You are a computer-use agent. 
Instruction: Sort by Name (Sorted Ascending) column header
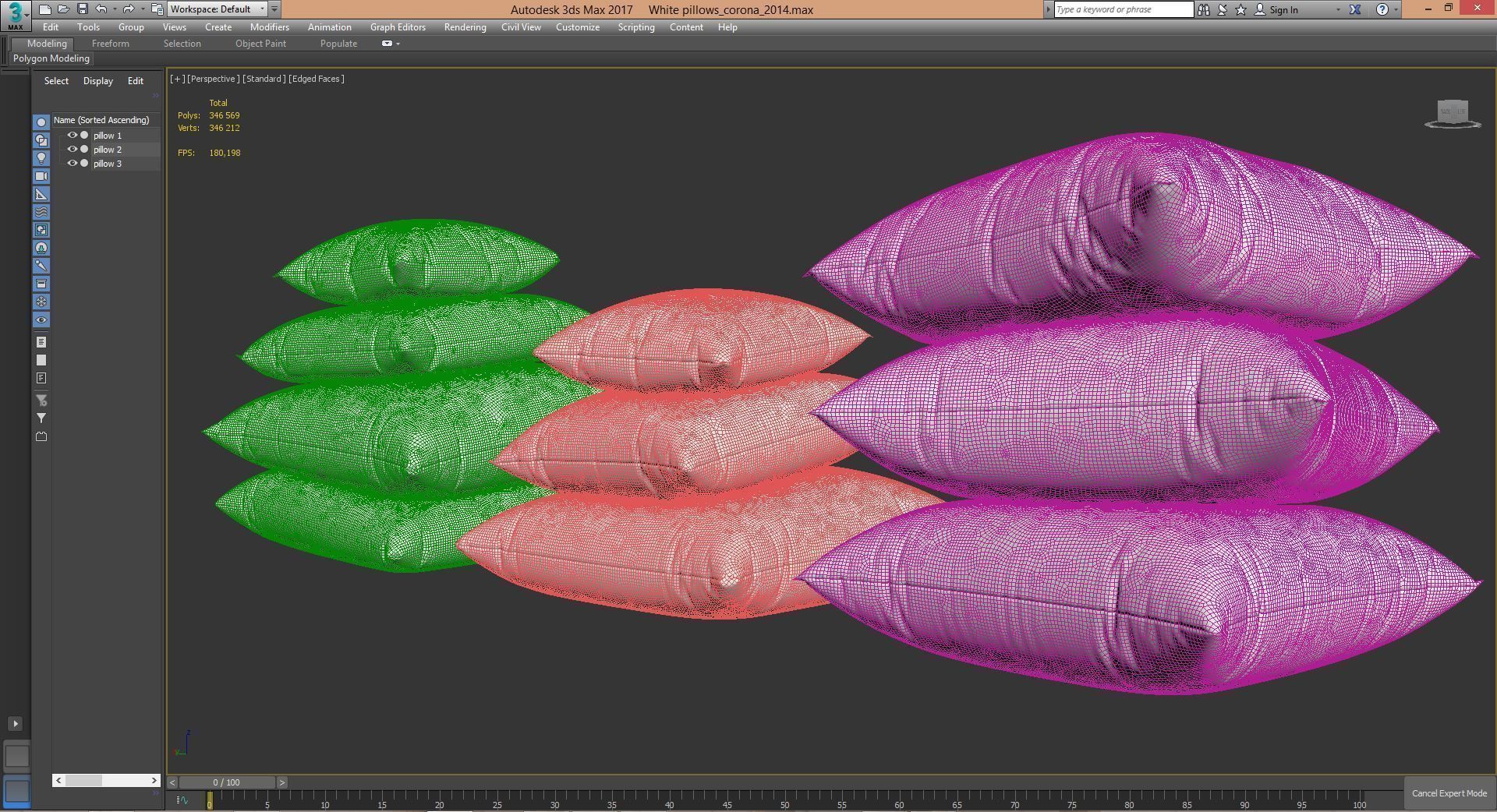point(105,120)
